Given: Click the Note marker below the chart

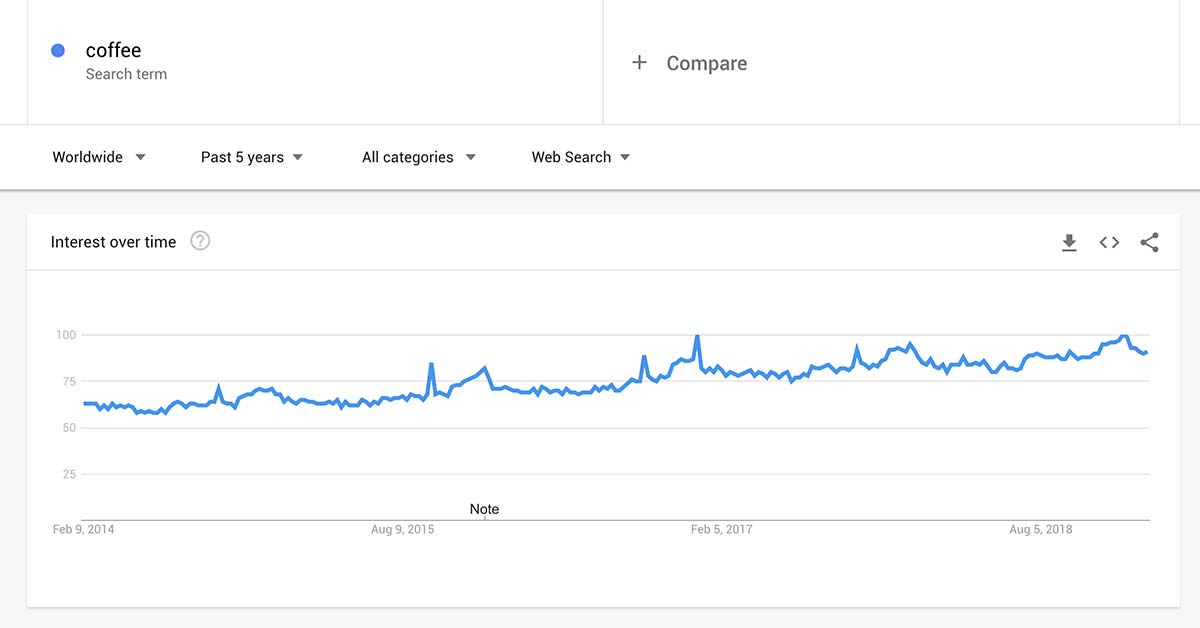Looking at the screenshot, I should (x=484, y=509).
